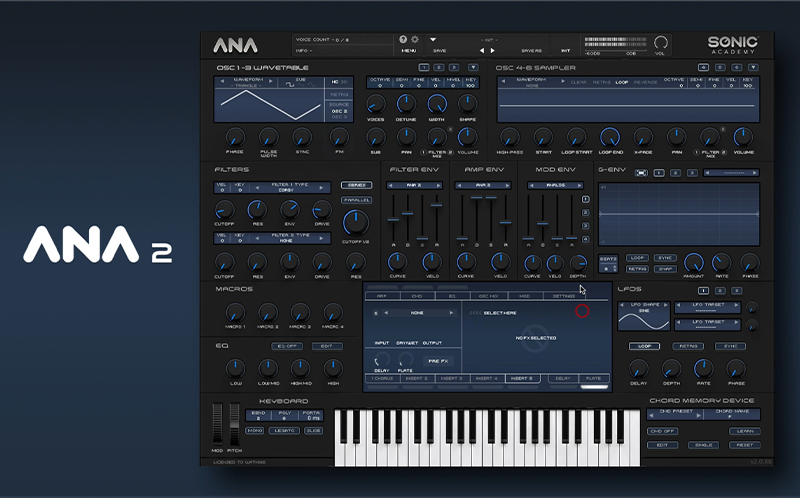Enable the Series filter routing

pos(356,185)
